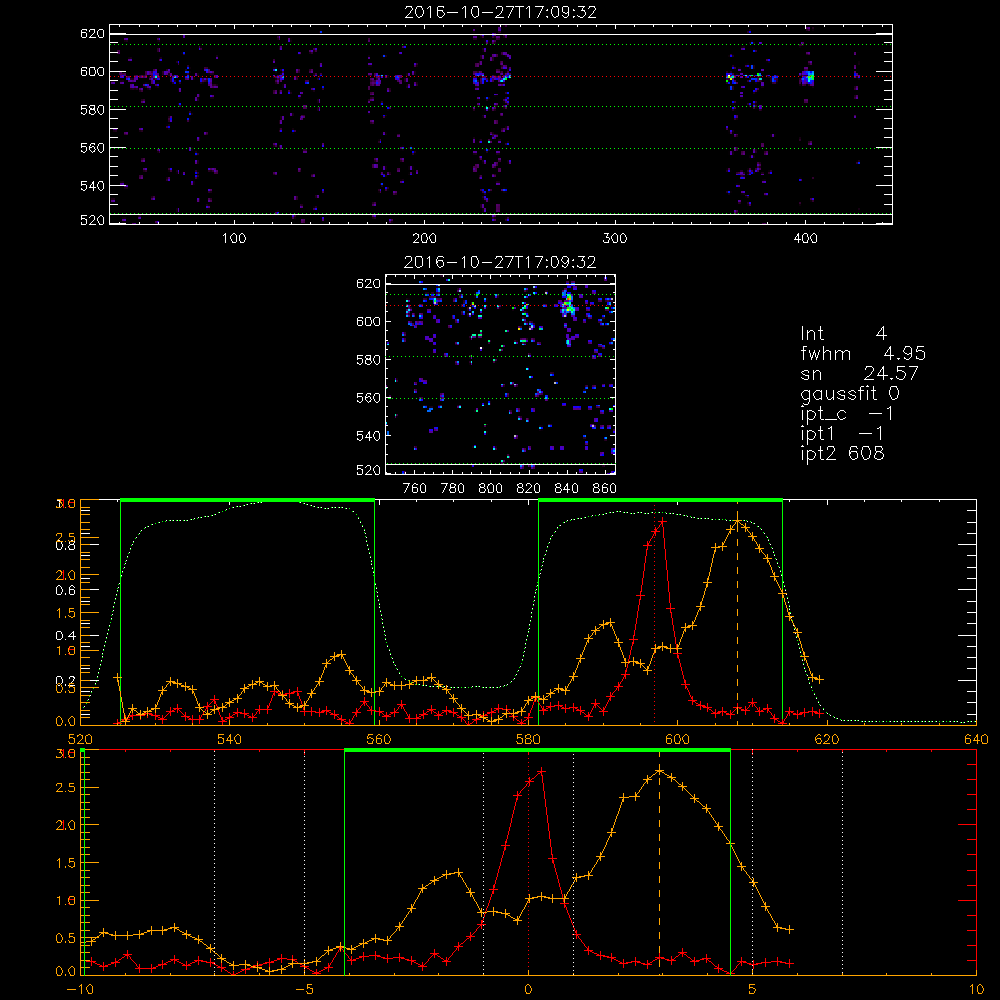Click the '200' x-axis tick label
This screenshot has width=1000, height=1000.
[x=424, y=239]
